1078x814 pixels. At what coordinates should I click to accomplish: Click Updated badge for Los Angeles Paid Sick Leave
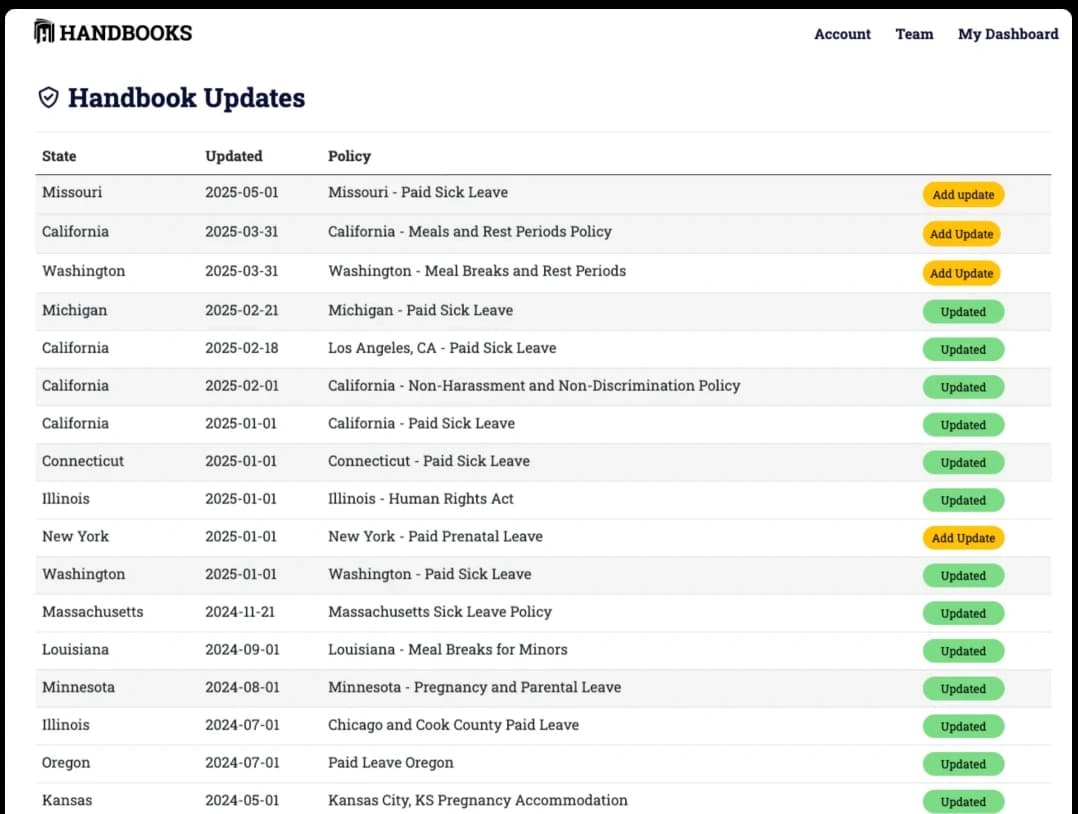click(963, 349)
